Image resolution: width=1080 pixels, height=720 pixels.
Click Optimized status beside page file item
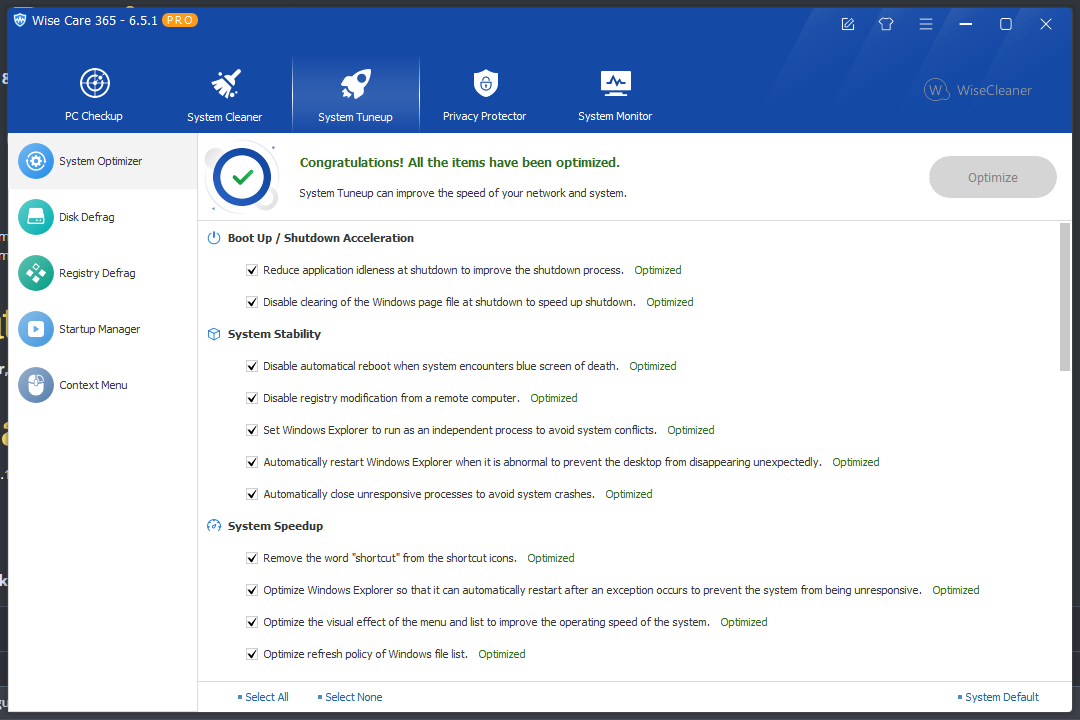669,302
